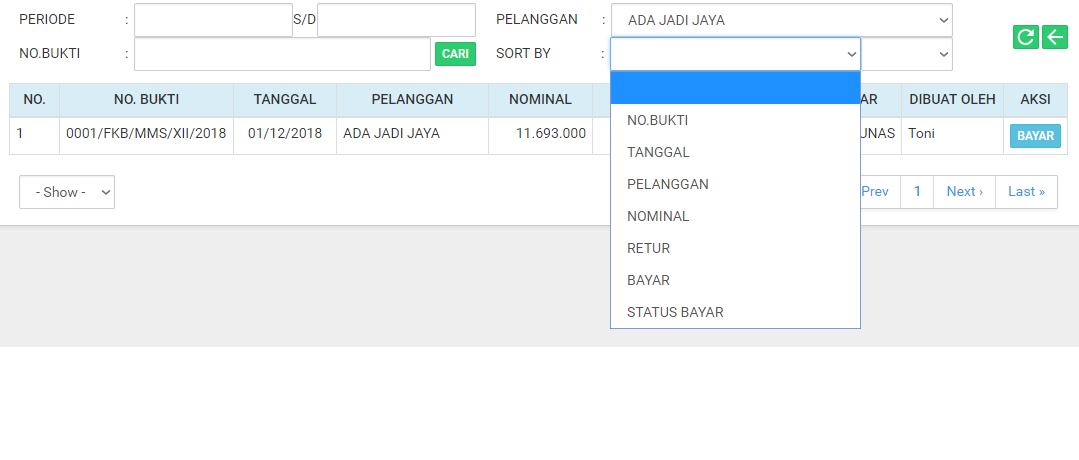
Task: Click the 0001/FKB/MMS/XII/2018 cell
Action: point(146,136)
